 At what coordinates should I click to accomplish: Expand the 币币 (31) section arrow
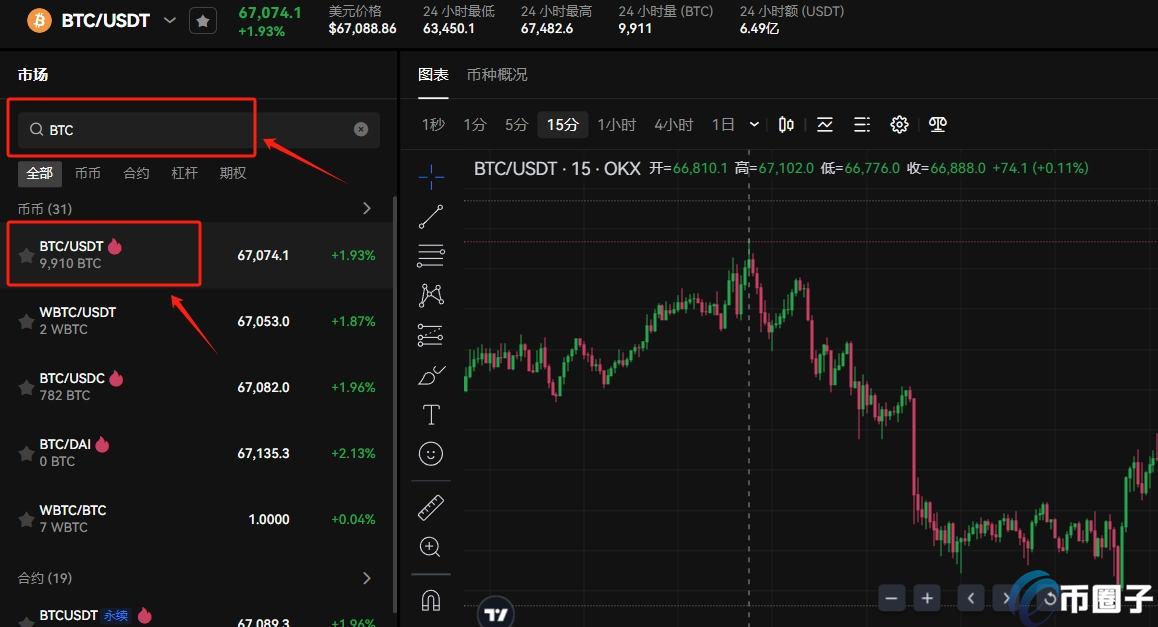tap(367, 208)
